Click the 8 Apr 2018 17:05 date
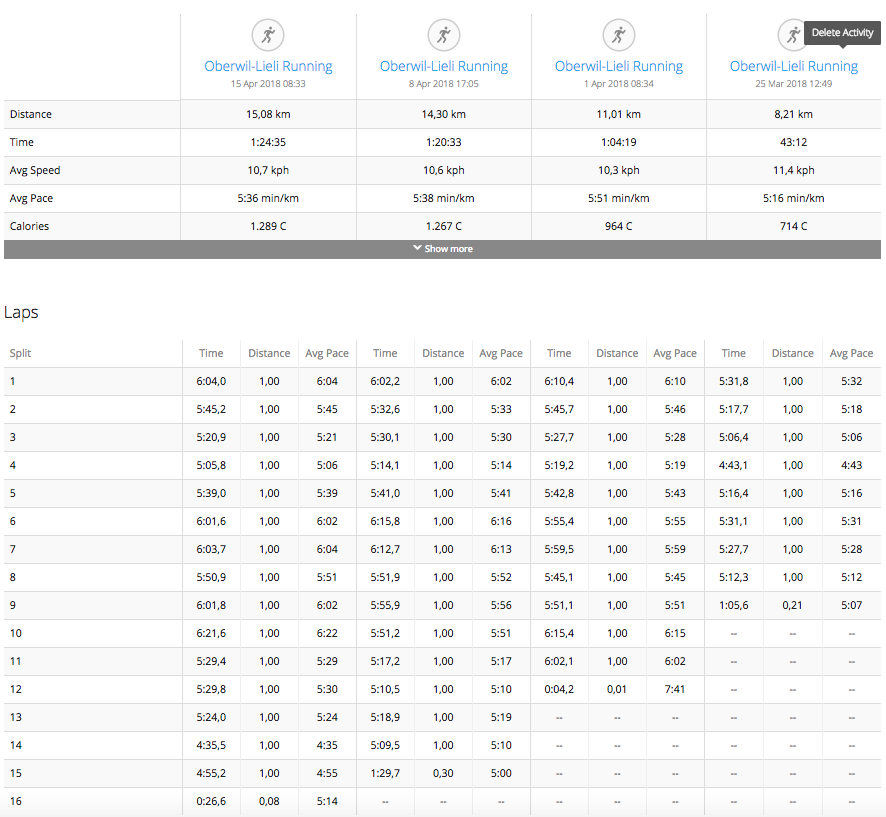 [x=444, y=84]
